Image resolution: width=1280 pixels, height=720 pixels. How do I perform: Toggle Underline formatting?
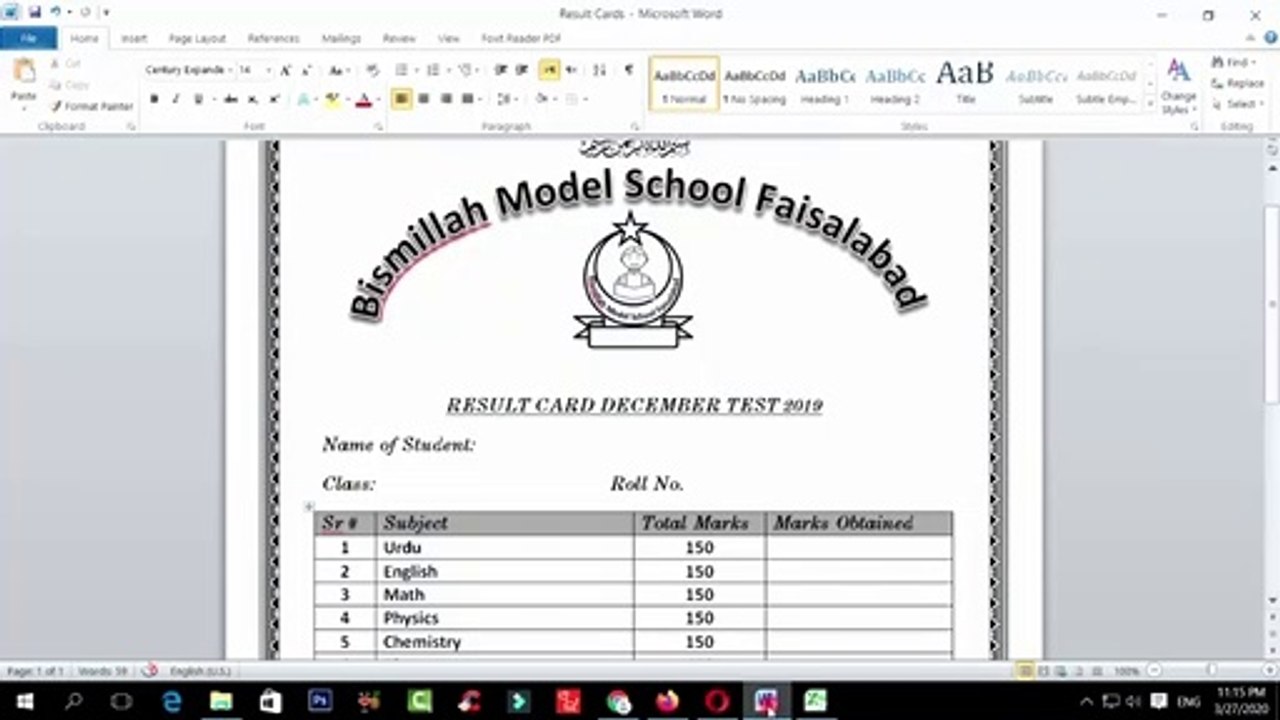tap(197, 99)
